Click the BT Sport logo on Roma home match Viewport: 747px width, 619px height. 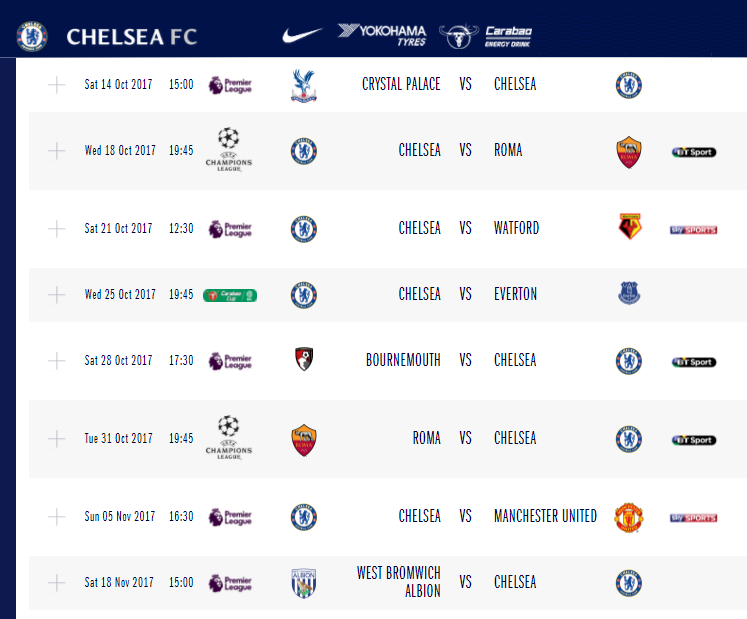point(693,151)
